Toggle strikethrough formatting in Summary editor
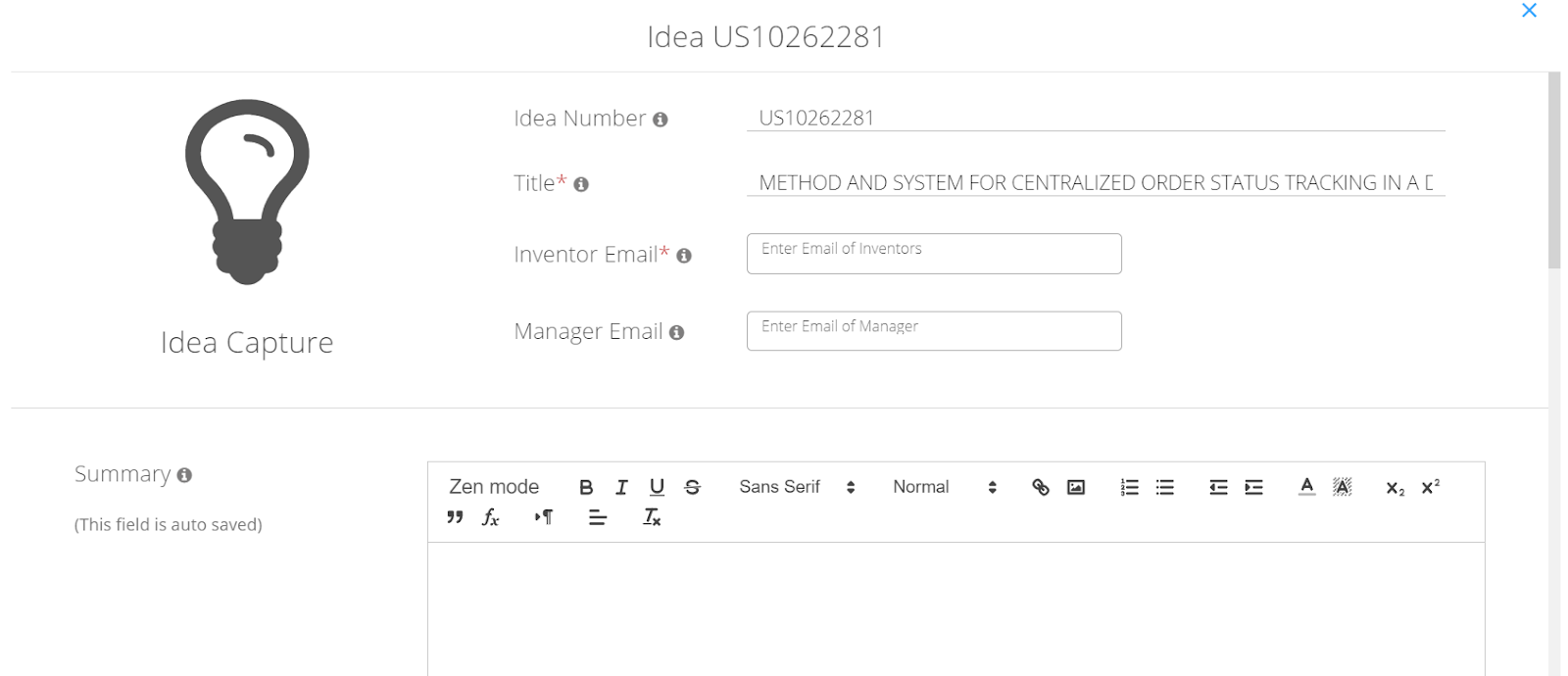1568x676 pixels. pyautogui.click(x=693, y=487)
